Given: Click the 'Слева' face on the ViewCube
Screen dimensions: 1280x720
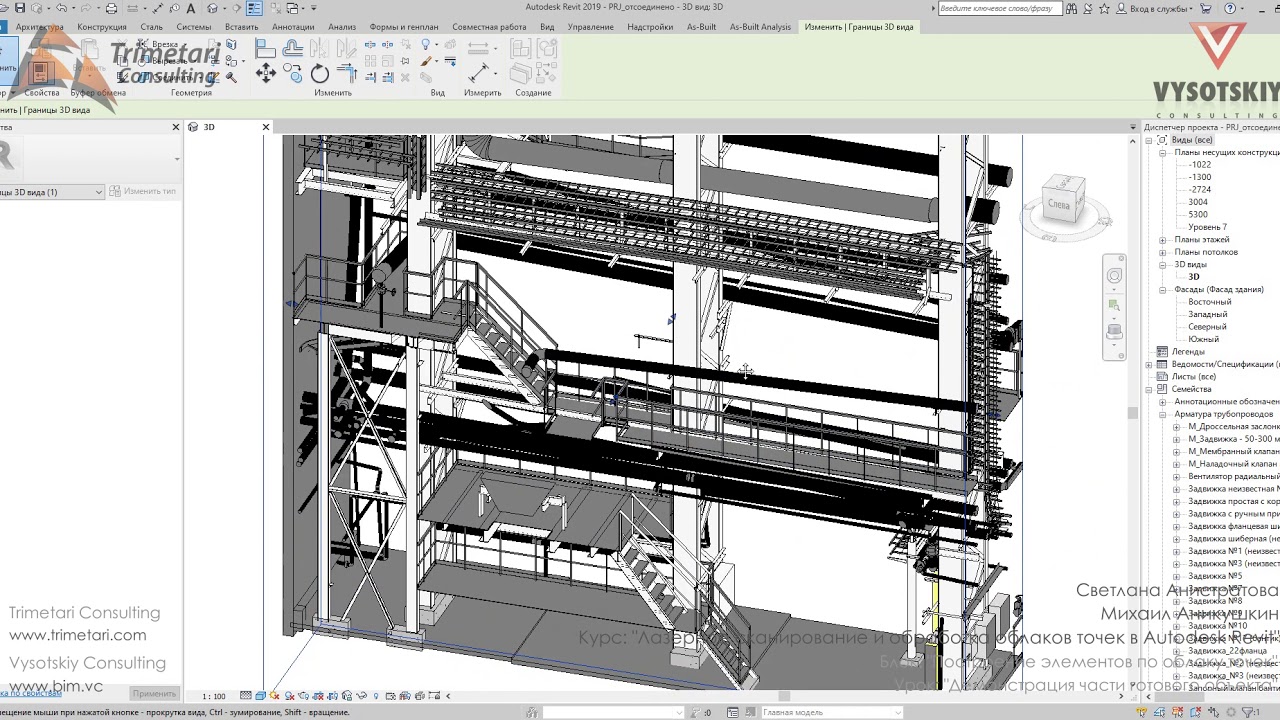Looking at the screenshot, I should [x=1059, y=204].
